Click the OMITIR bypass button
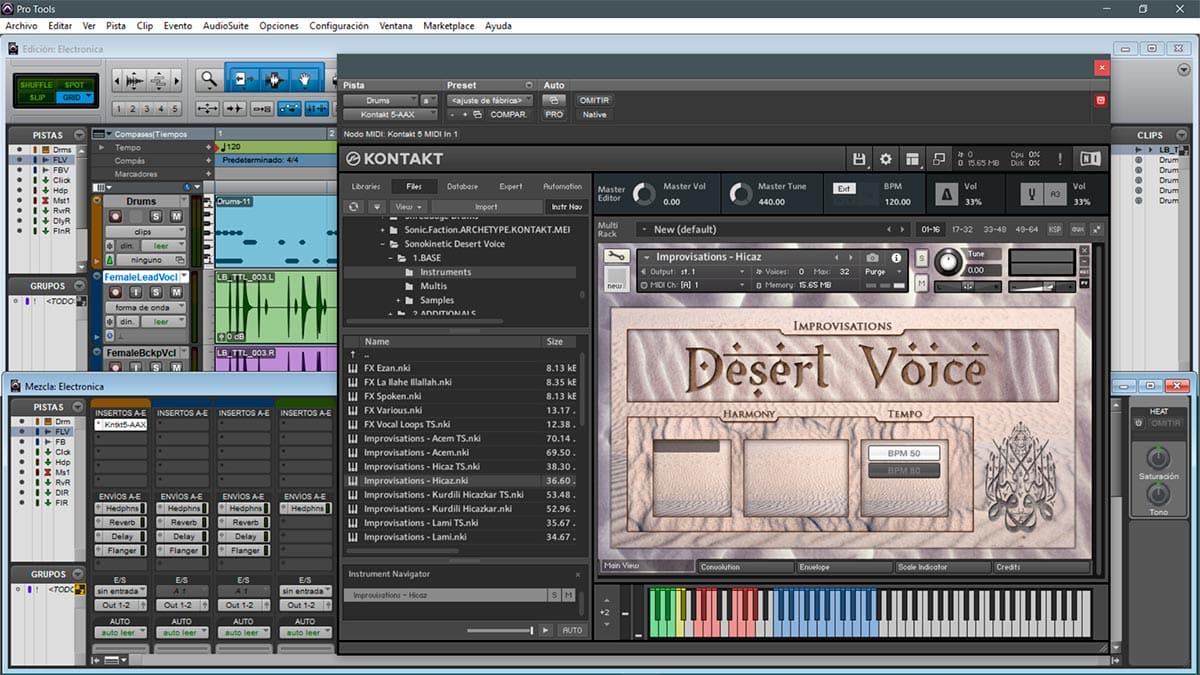Viewport: 1200px width, 675px height. click(x=594, y=100)
